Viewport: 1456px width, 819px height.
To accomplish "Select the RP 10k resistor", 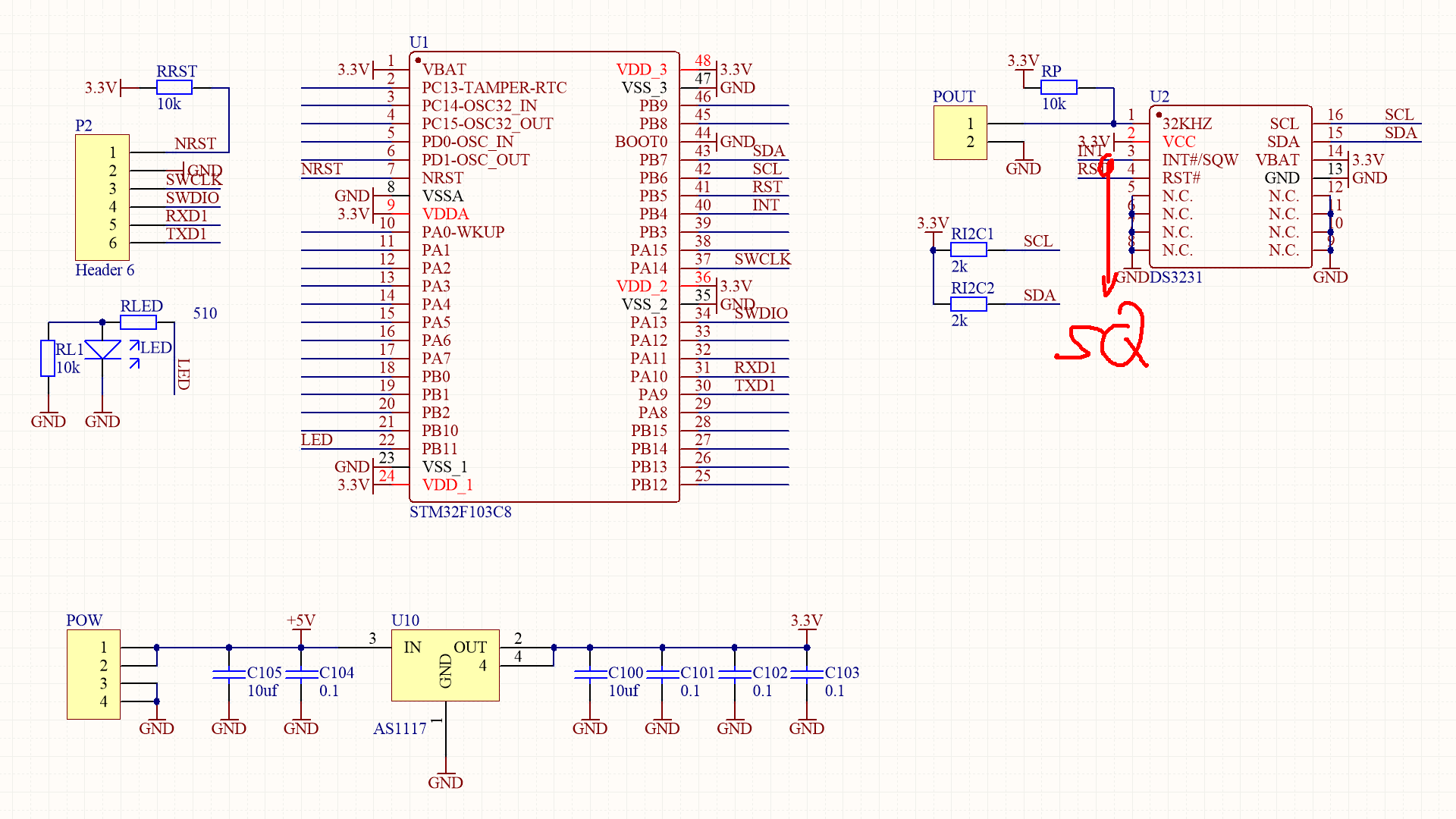I will 1058,88.
